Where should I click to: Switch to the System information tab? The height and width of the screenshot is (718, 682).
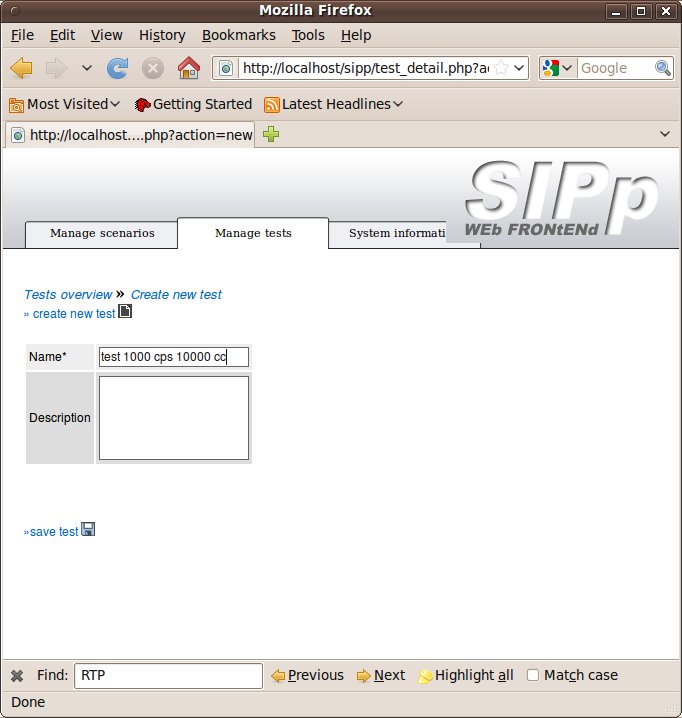397,234
